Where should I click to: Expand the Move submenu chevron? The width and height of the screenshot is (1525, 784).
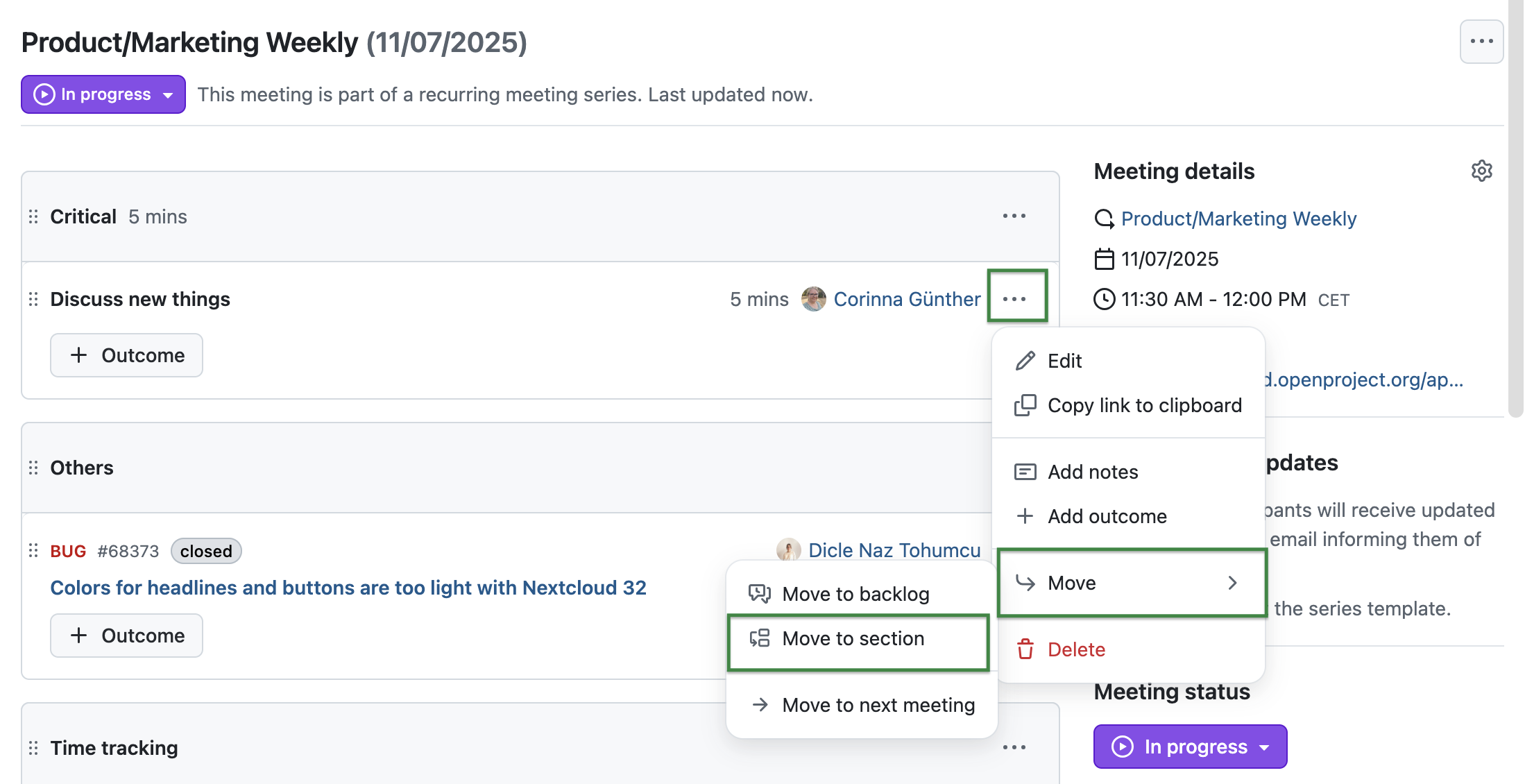tap(1233, 583)
